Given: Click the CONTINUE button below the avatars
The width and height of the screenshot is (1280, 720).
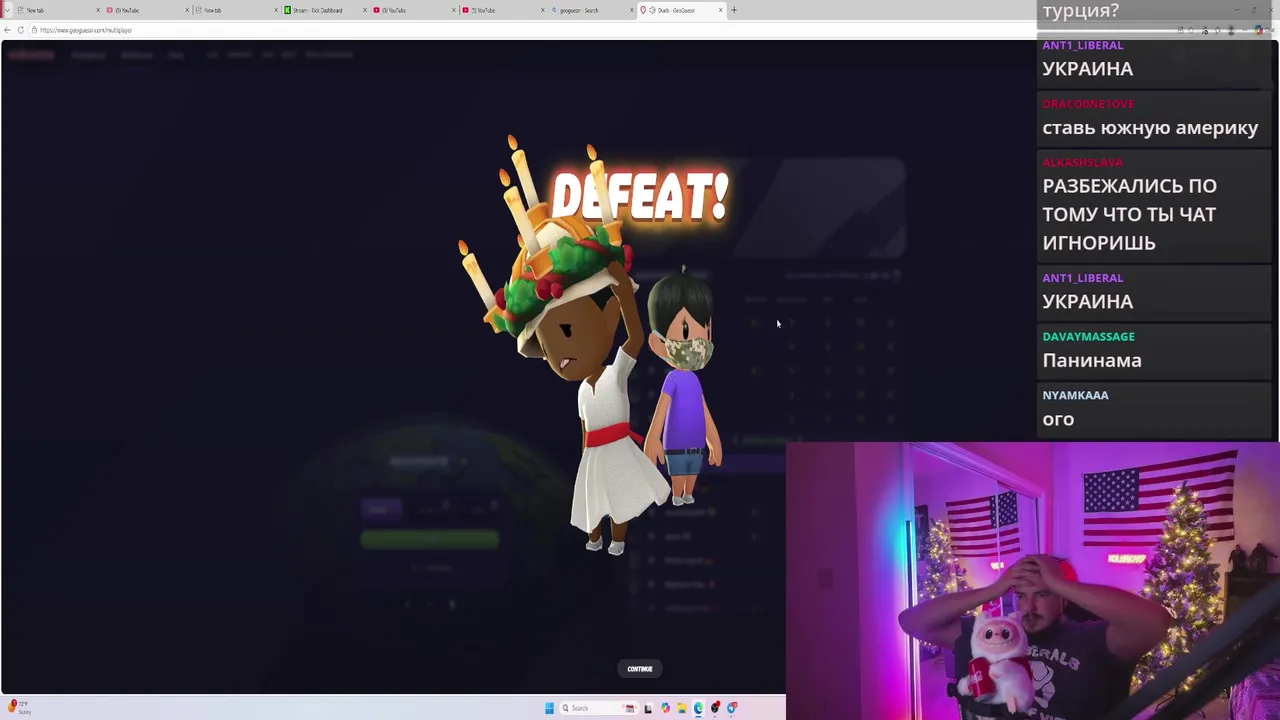Looking at the screenshot, I should tap(640, 669).
